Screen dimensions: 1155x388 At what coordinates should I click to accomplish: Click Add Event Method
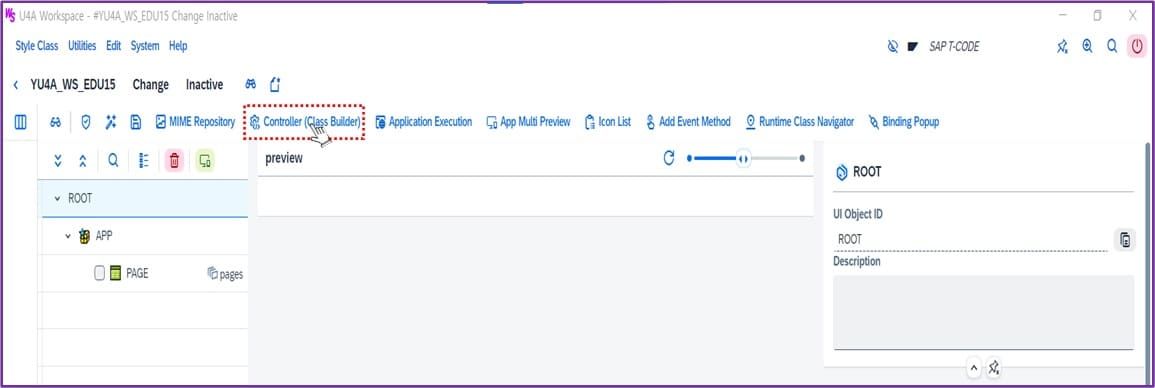tap(688, 122)
